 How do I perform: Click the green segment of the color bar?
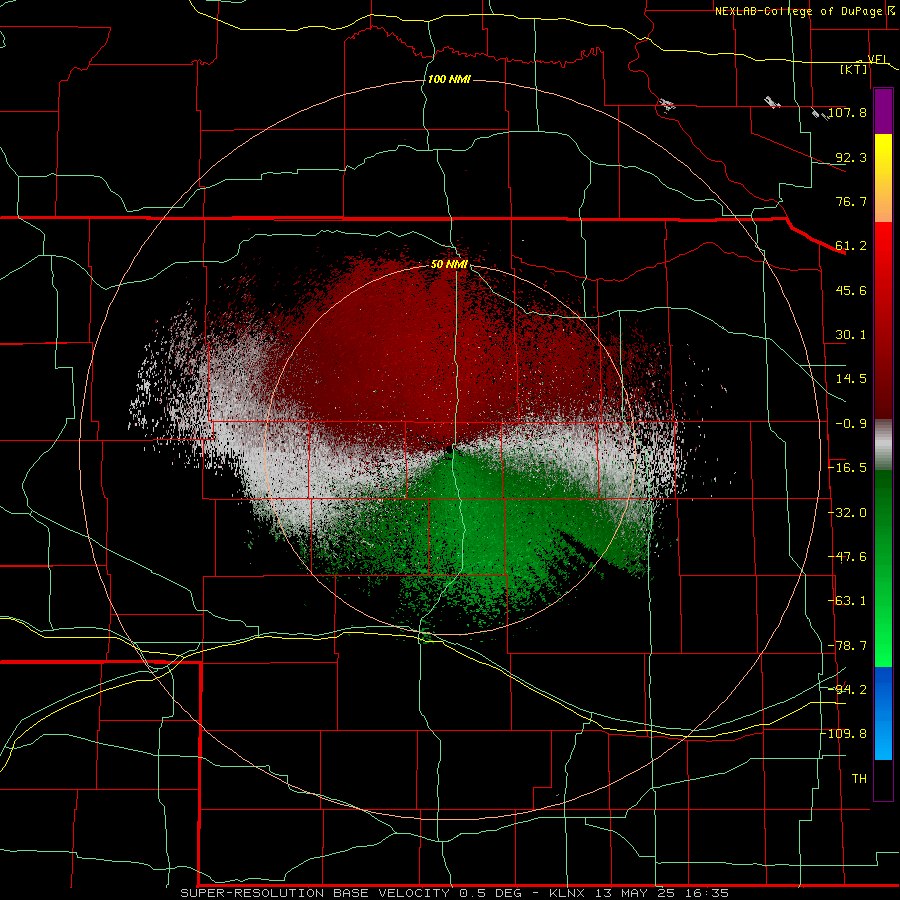coord(883,568)
